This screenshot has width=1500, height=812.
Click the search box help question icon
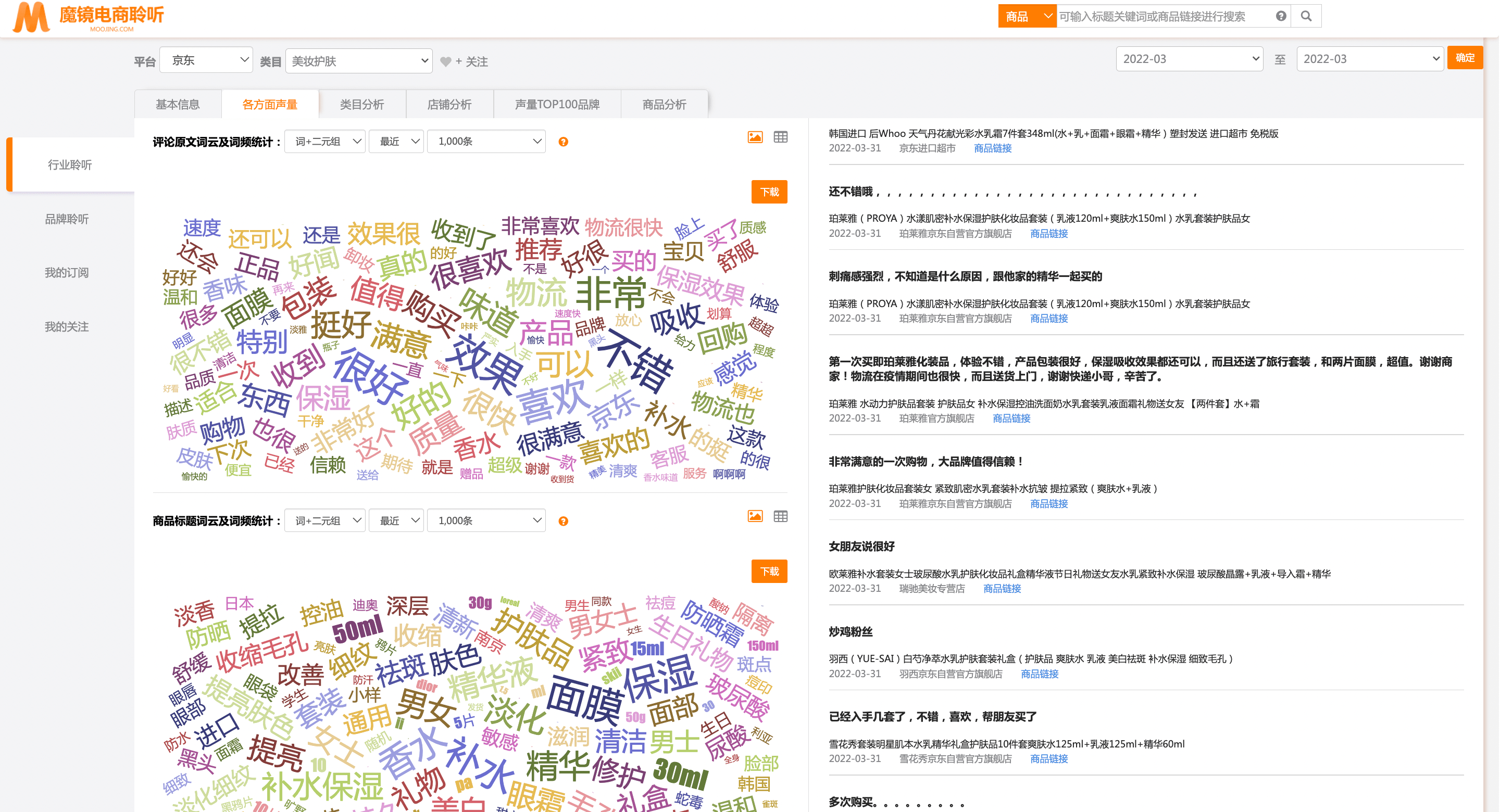click(x=1281, y=16)
